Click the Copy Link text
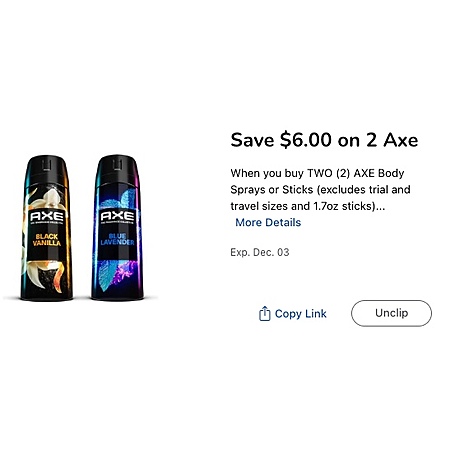 tap(301, 314)
